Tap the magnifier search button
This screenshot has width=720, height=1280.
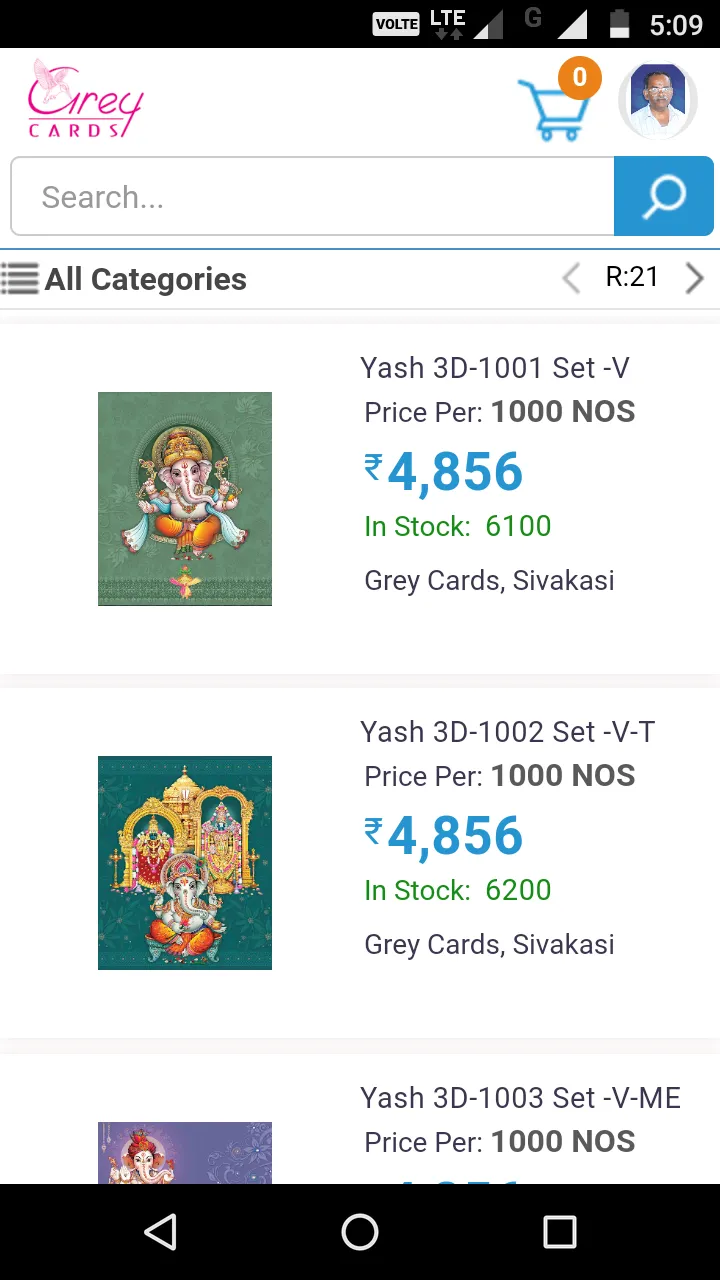(664, 196)
